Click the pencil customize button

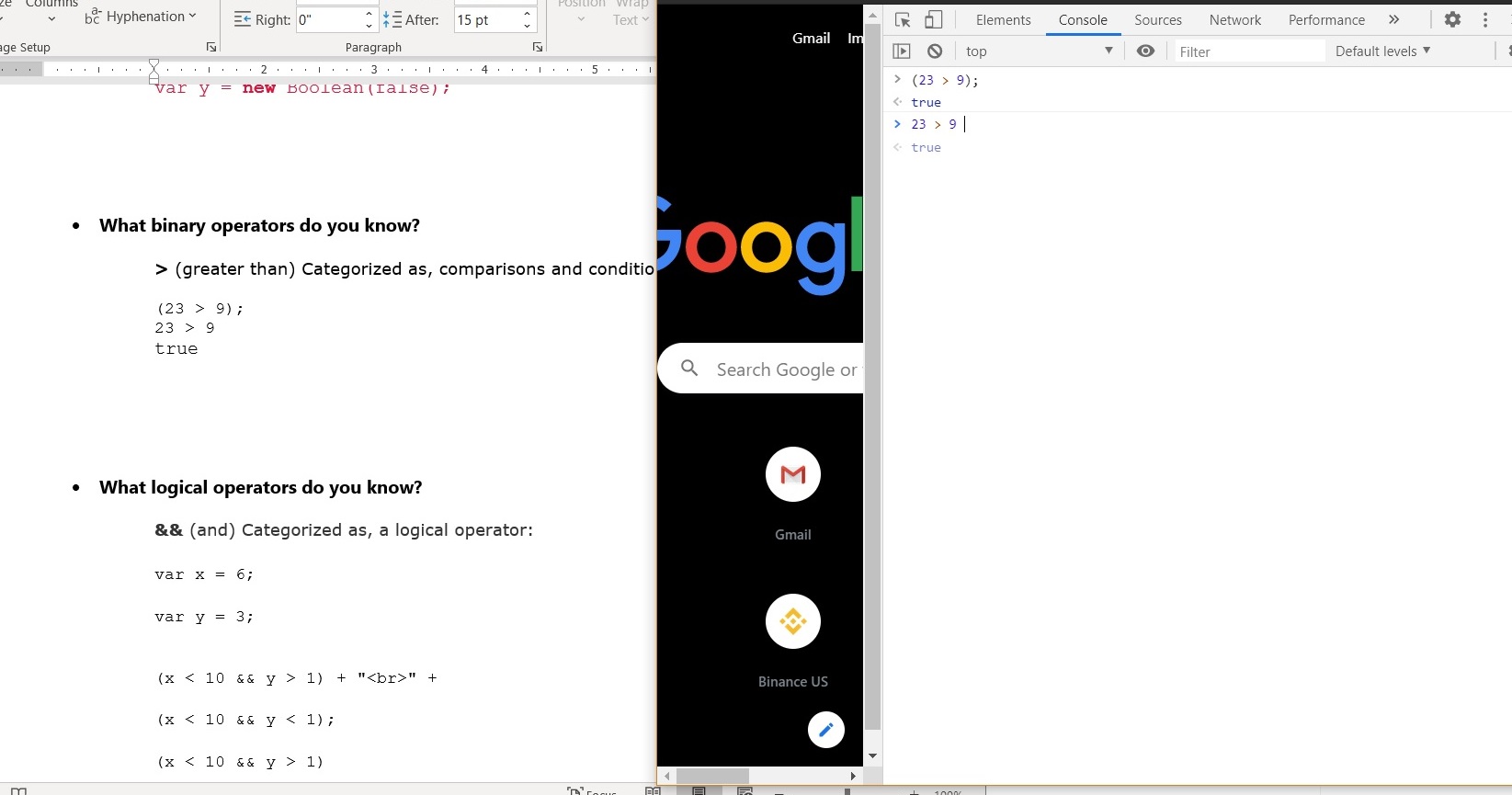click(825, 730)
